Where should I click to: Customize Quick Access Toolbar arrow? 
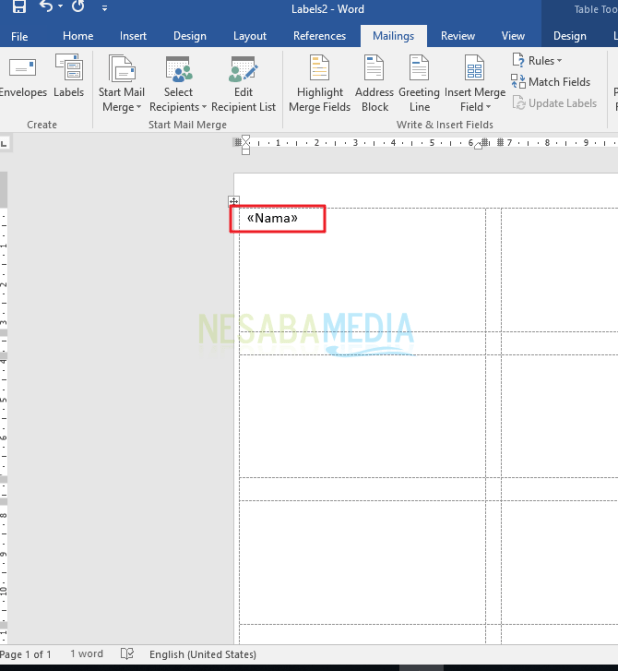(105, 8)
